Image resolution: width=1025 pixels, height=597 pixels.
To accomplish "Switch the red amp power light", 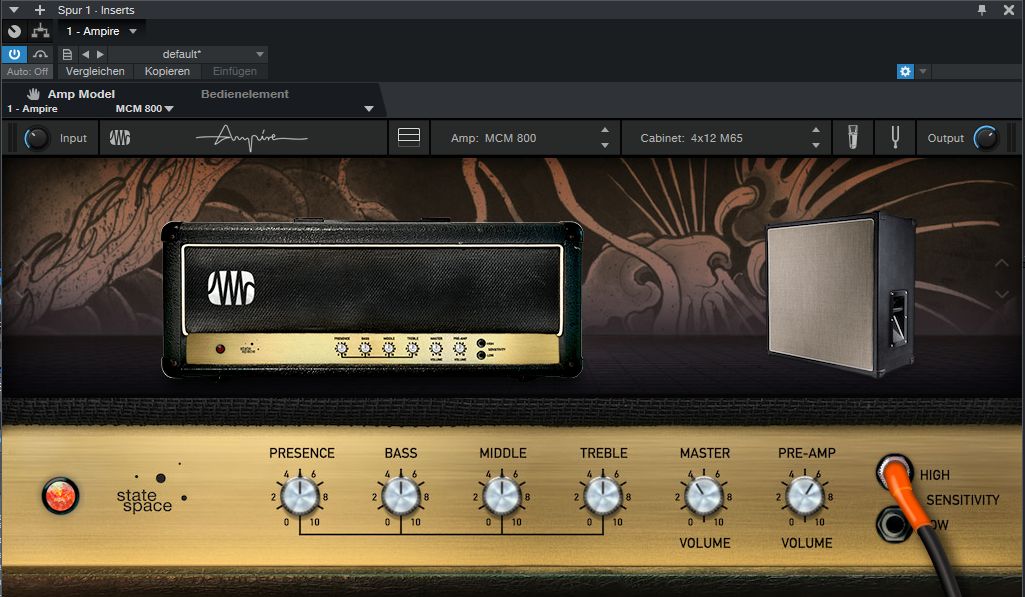I will [x=60, y=495].
